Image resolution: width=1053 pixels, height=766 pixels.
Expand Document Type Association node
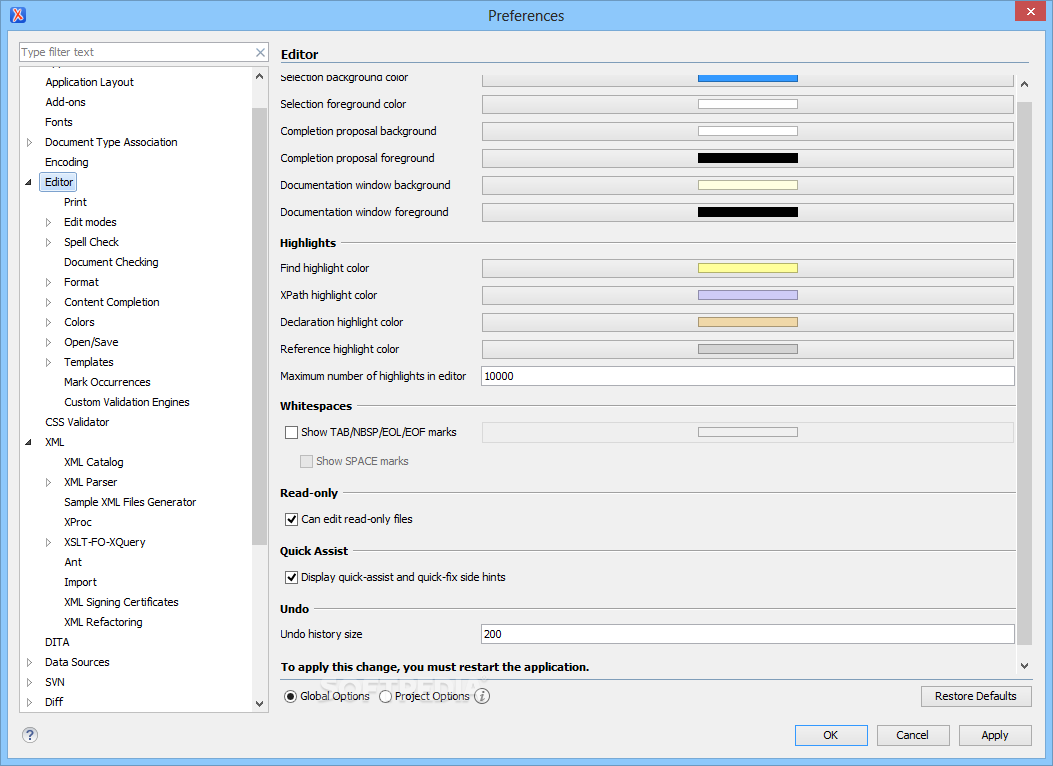coord(30,142)
